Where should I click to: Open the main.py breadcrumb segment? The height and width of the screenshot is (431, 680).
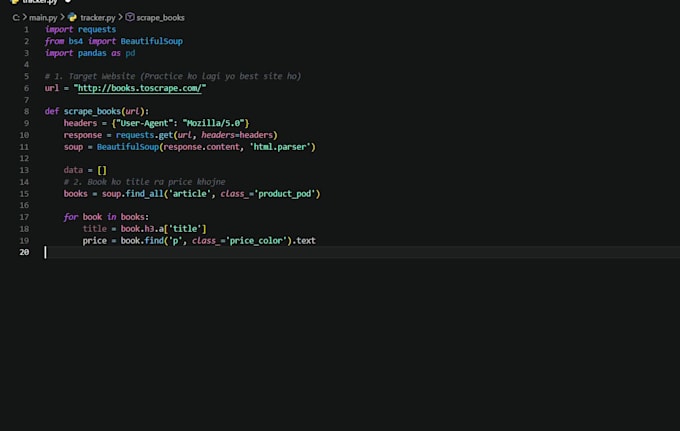point(43,18)
